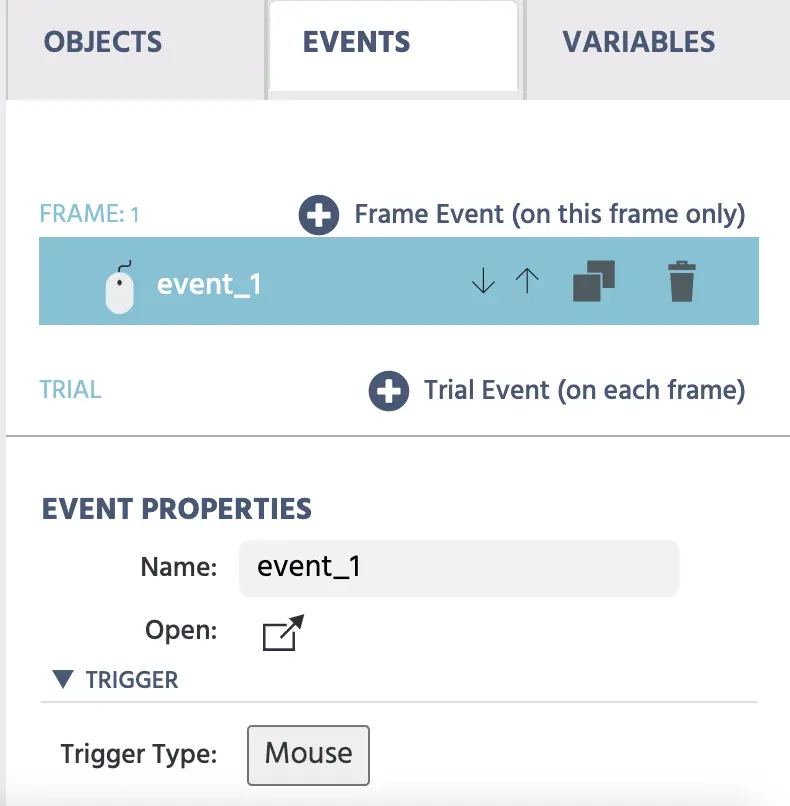Collapse the TRIGGER section triangle

63,680
